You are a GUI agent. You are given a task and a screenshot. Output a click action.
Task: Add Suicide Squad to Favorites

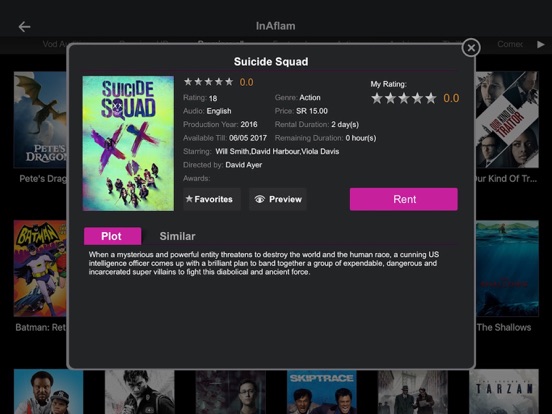212,199
